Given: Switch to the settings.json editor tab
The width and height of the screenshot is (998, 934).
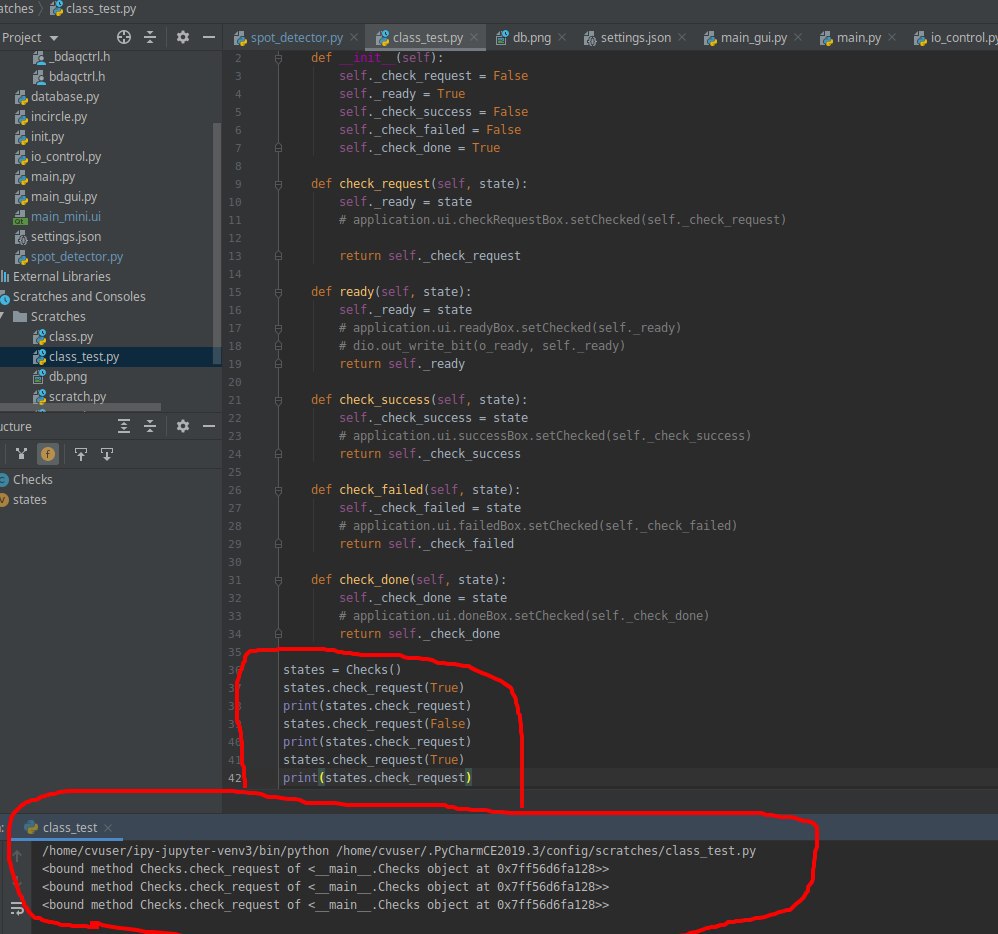Looking at the screenshot, I should tap(635, 38).
